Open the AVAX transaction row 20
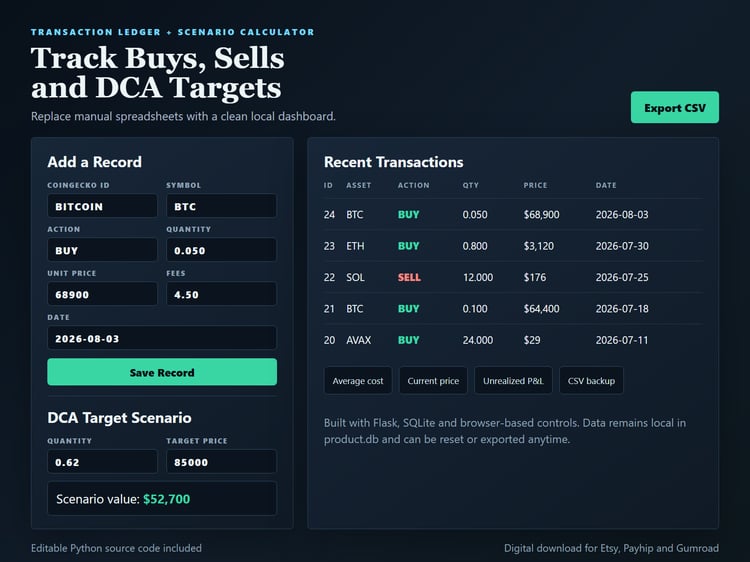 coord(513,340)
